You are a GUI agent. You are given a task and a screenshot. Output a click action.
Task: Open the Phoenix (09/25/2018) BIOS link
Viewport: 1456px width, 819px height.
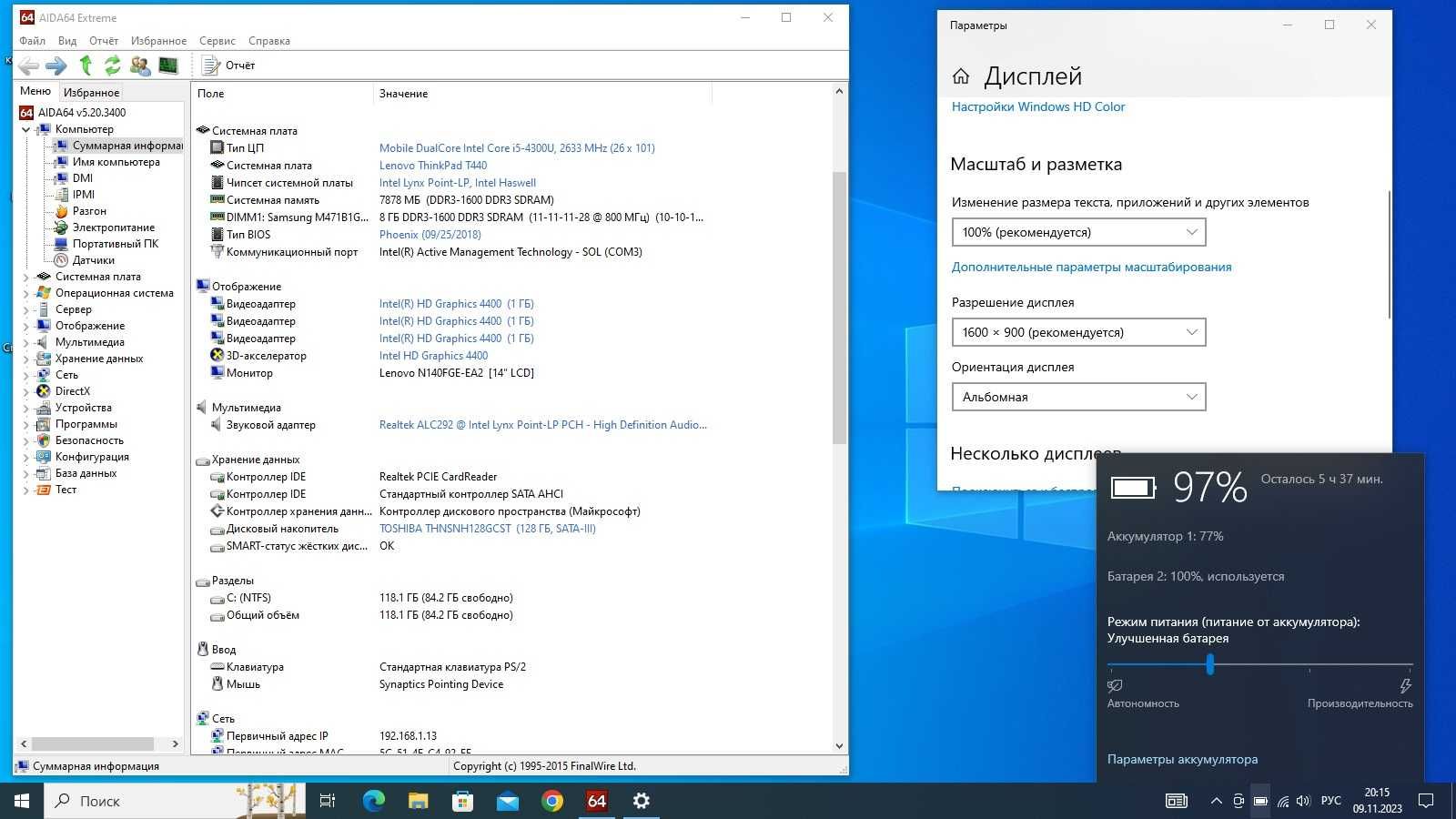pyautogui.click(x=430, y=235)
